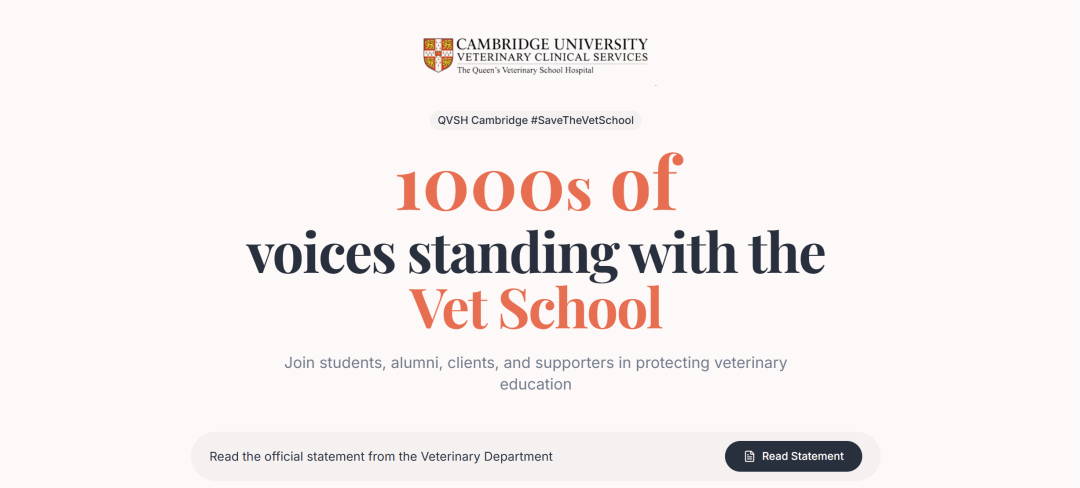Click the official statement banner text
Viewport: 1080px width, 488px height.
[380, 456]
